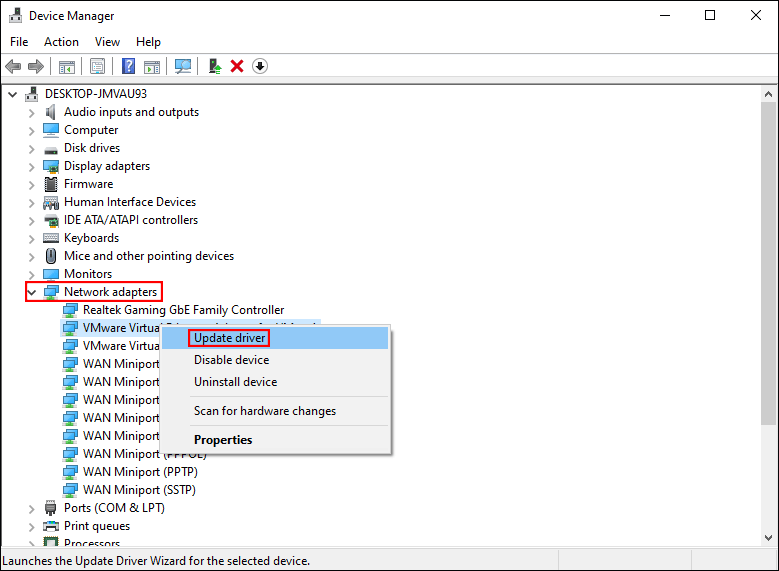Image resolution: width=779 pixels, height=571 pixels.
Task: Select Realtek Gaming GbE Family Controller
Action: [183, 310]
